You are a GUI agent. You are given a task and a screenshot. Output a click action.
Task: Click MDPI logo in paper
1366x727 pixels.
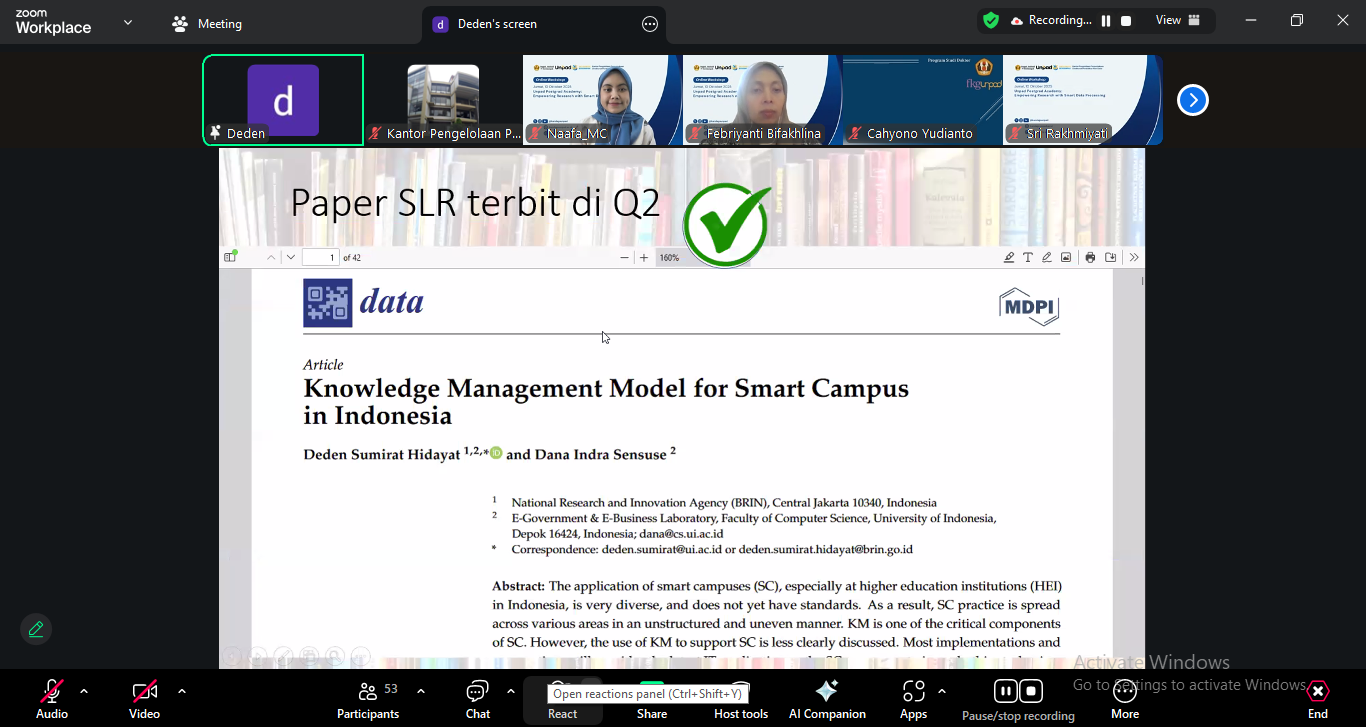pyautogui.click(x=1029, y=306)
